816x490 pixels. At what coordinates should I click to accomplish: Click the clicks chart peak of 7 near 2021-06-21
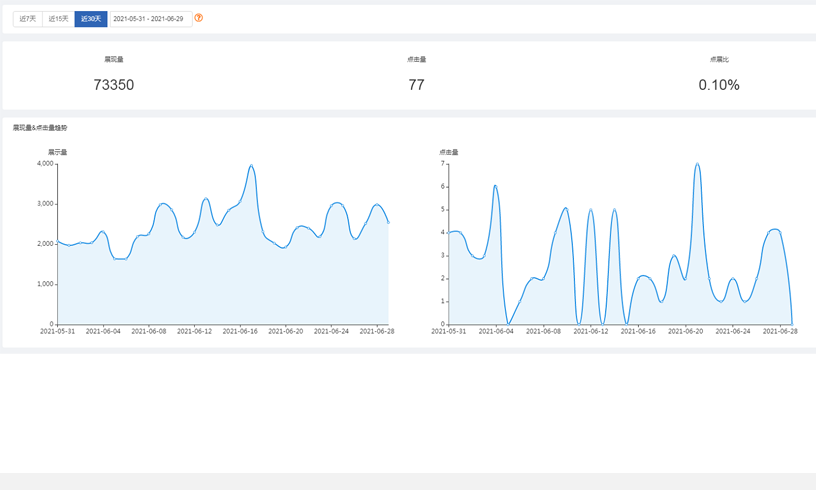[697, 164]
